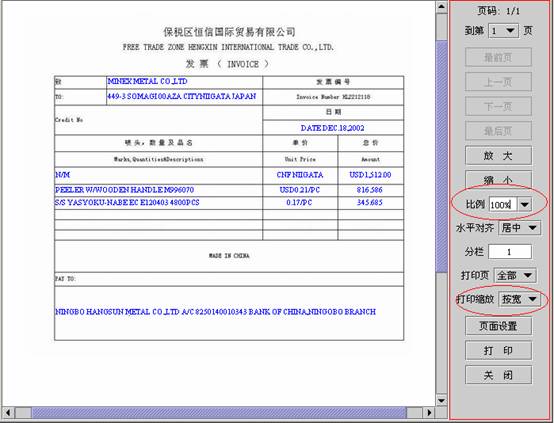Click the horizontal scrollbar left arrow

[x=8, y=412]
